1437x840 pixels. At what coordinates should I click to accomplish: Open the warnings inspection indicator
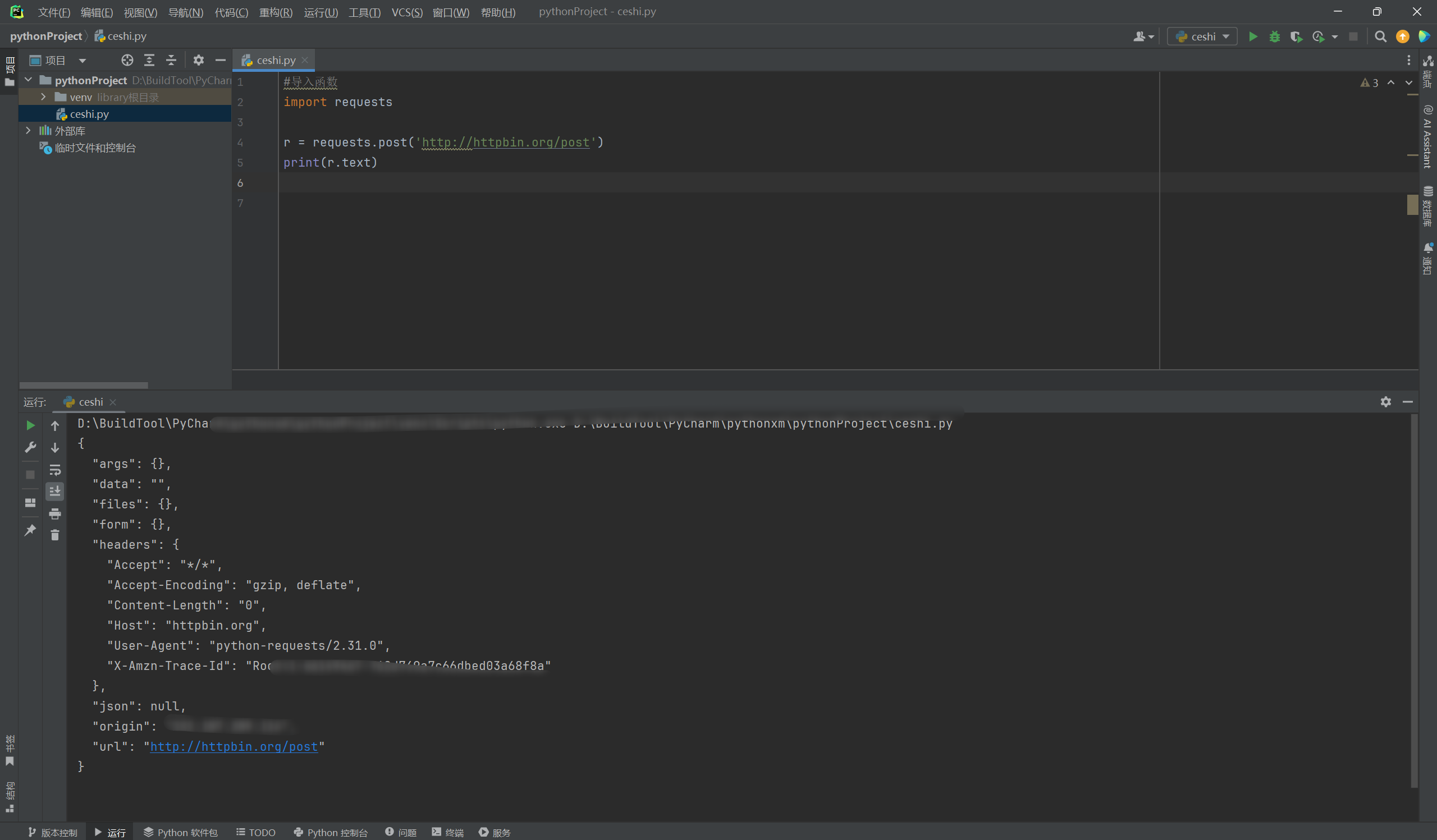pyautogui.click(x=1369, y=82)
